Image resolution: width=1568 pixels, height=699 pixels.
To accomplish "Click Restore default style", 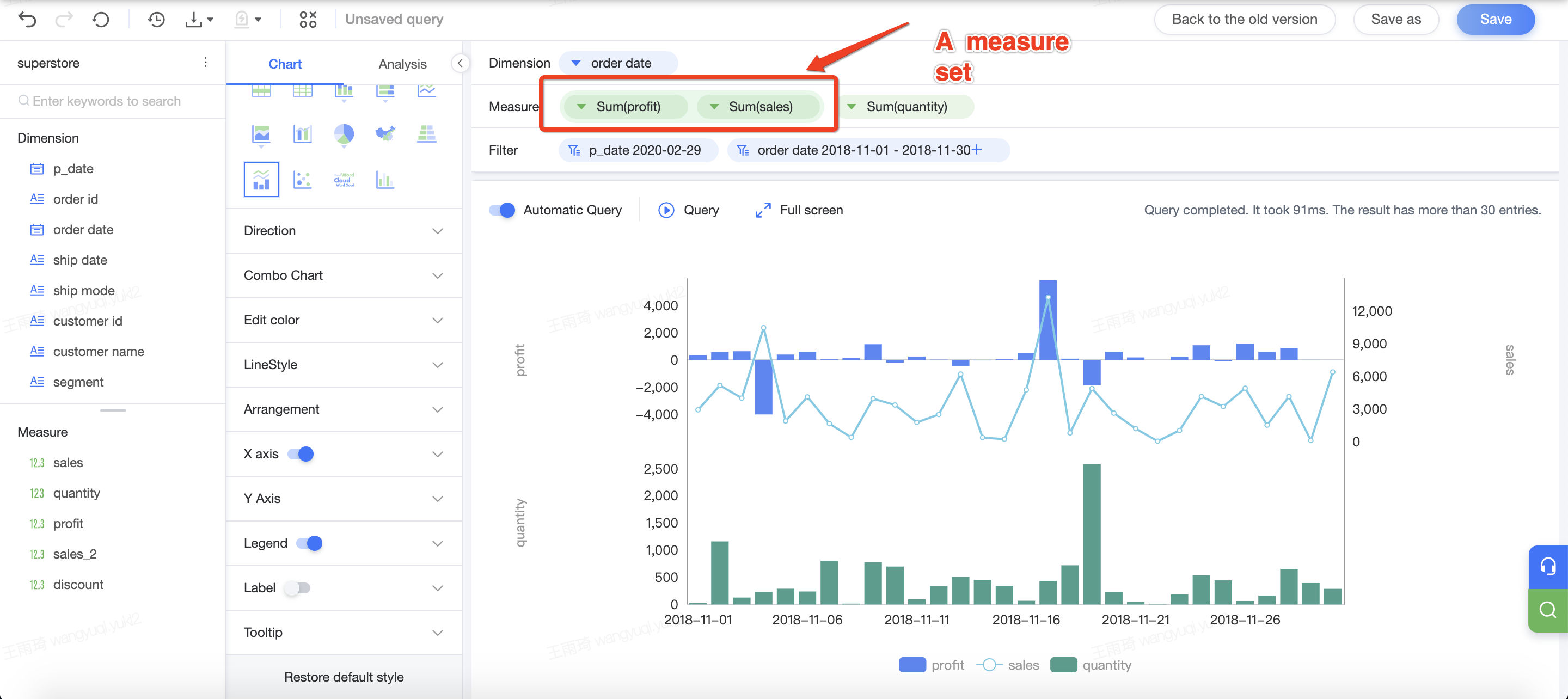I will [x=344, y=677].
